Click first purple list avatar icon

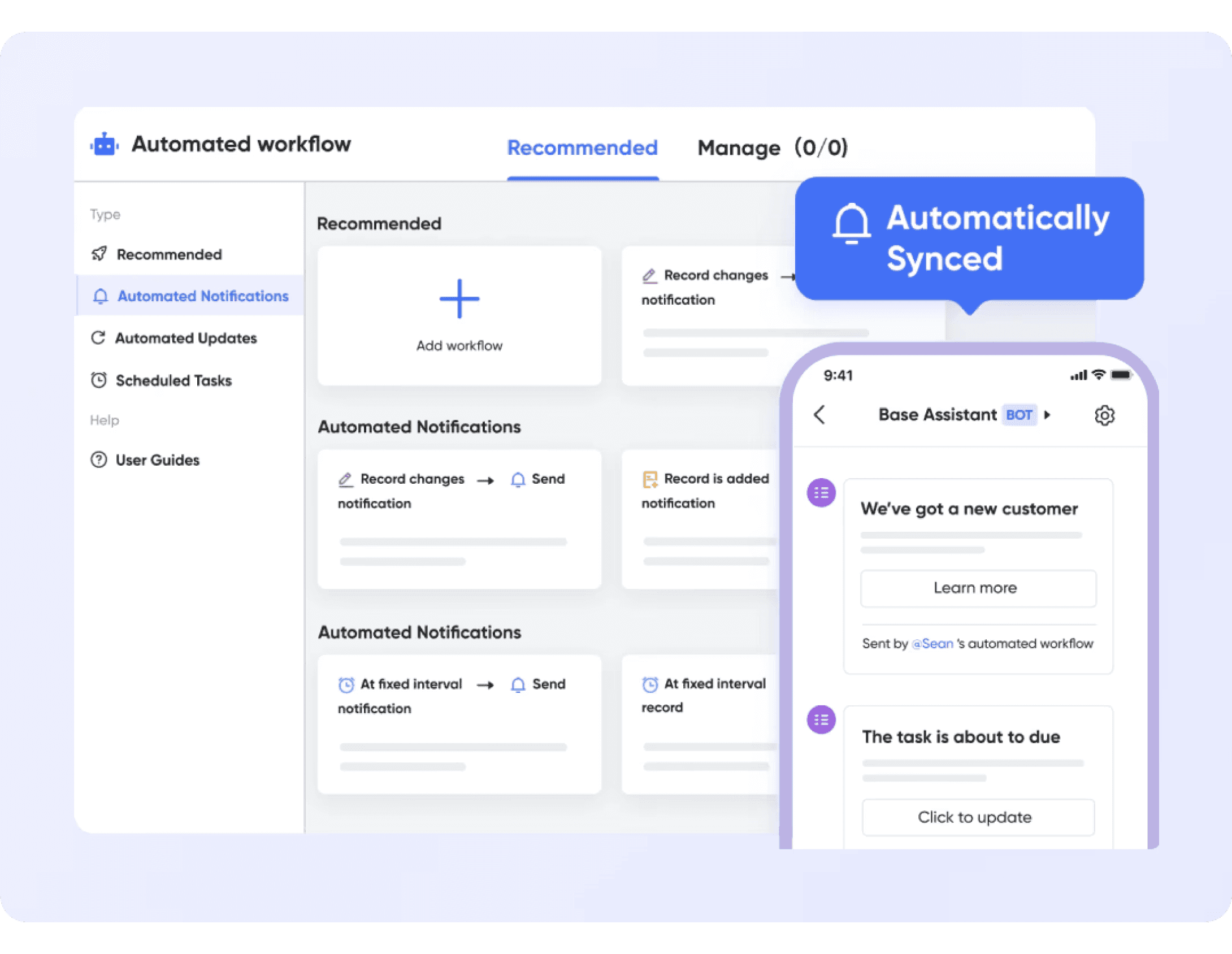[x=821, y=493]
